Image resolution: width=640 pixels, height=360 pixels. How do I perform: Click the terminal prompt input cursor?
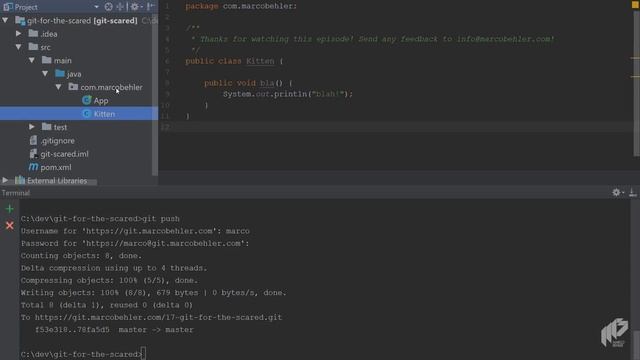point(144,354)
